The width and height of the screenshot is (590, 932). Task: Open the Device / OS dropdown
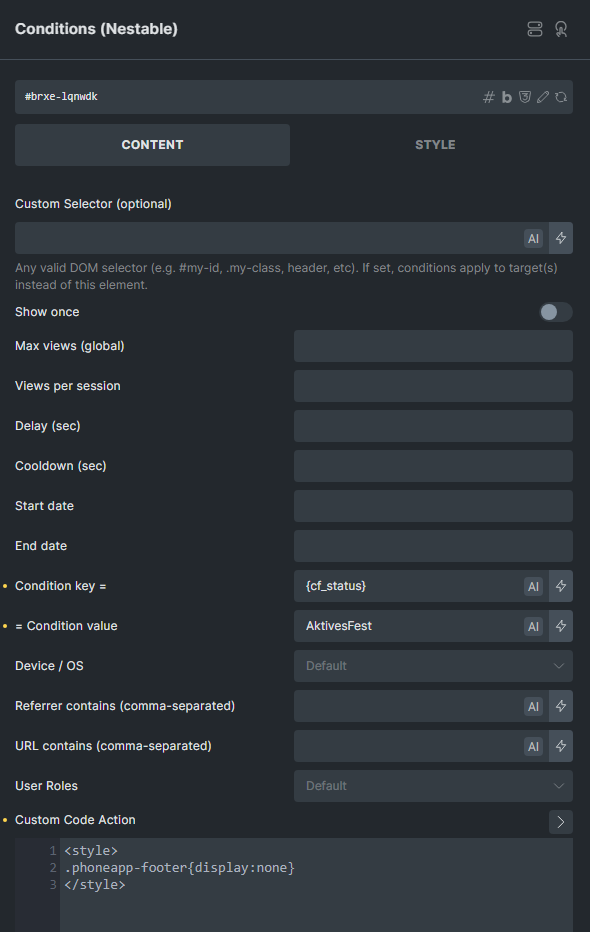coord(433,666)
